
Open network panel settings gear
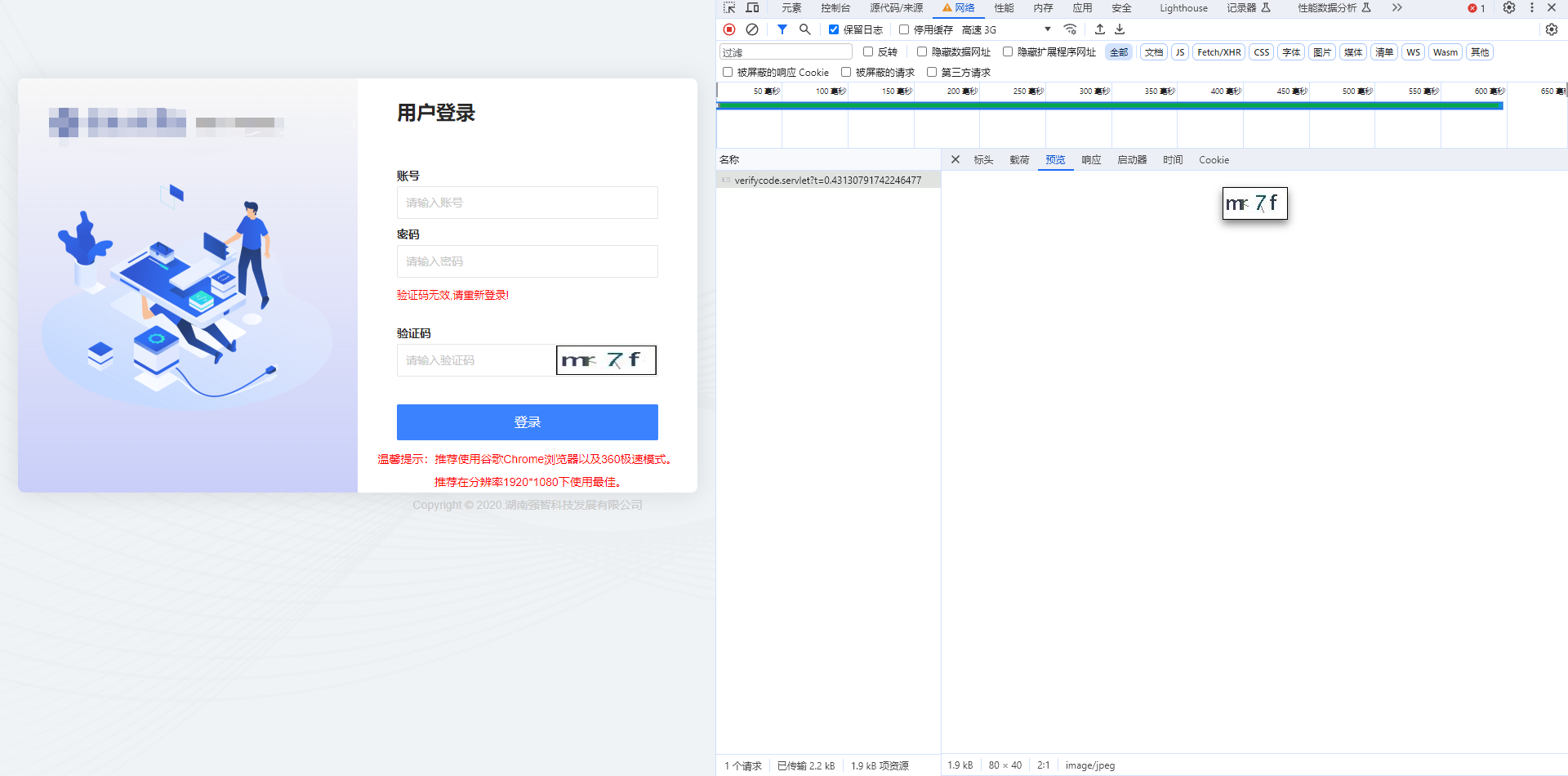(1552, 29)
